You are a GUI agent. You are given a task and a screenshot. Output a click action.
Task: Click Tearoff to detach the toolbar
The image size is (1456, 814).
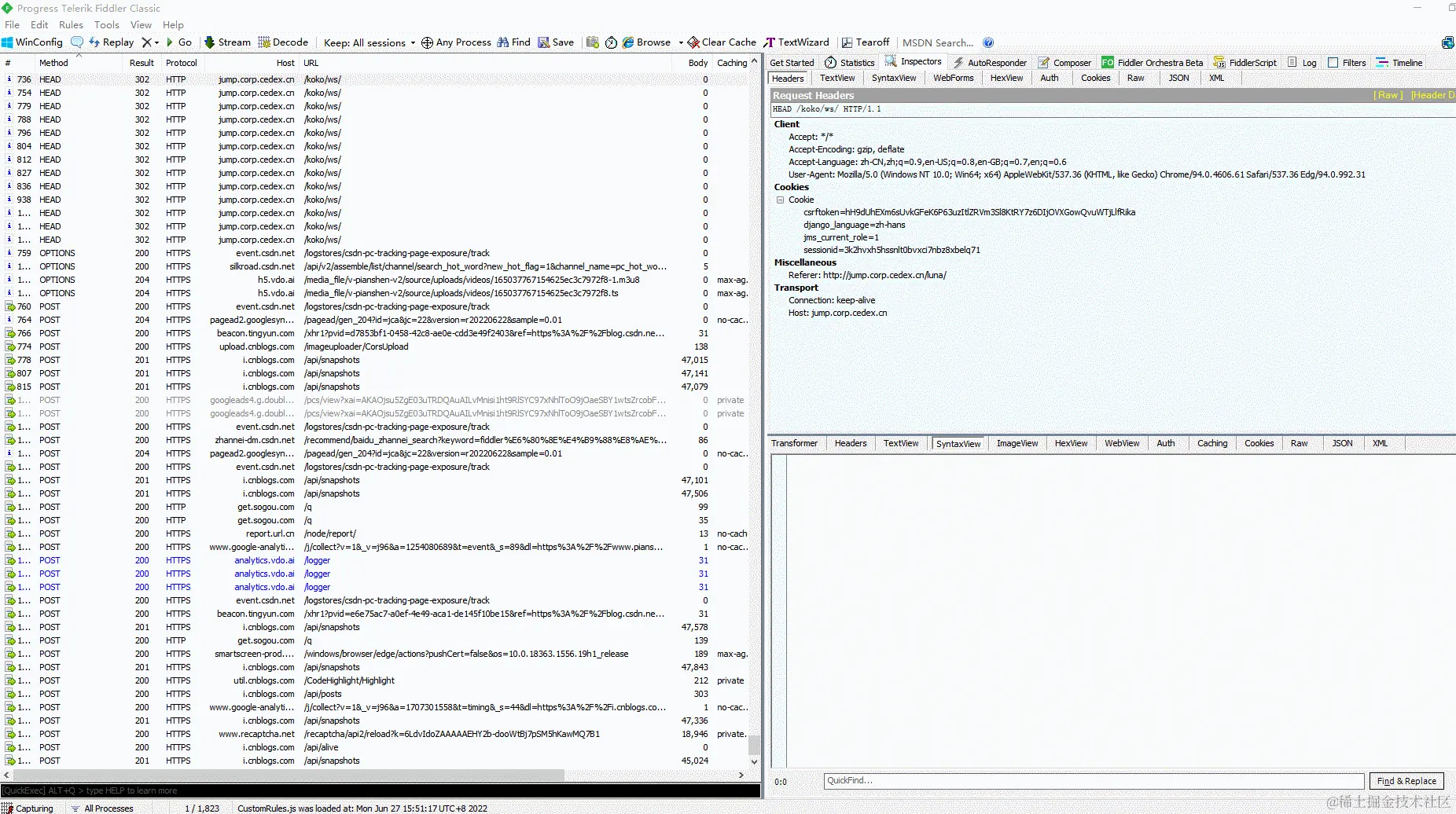pyautogui.click(x=866, y=42)
